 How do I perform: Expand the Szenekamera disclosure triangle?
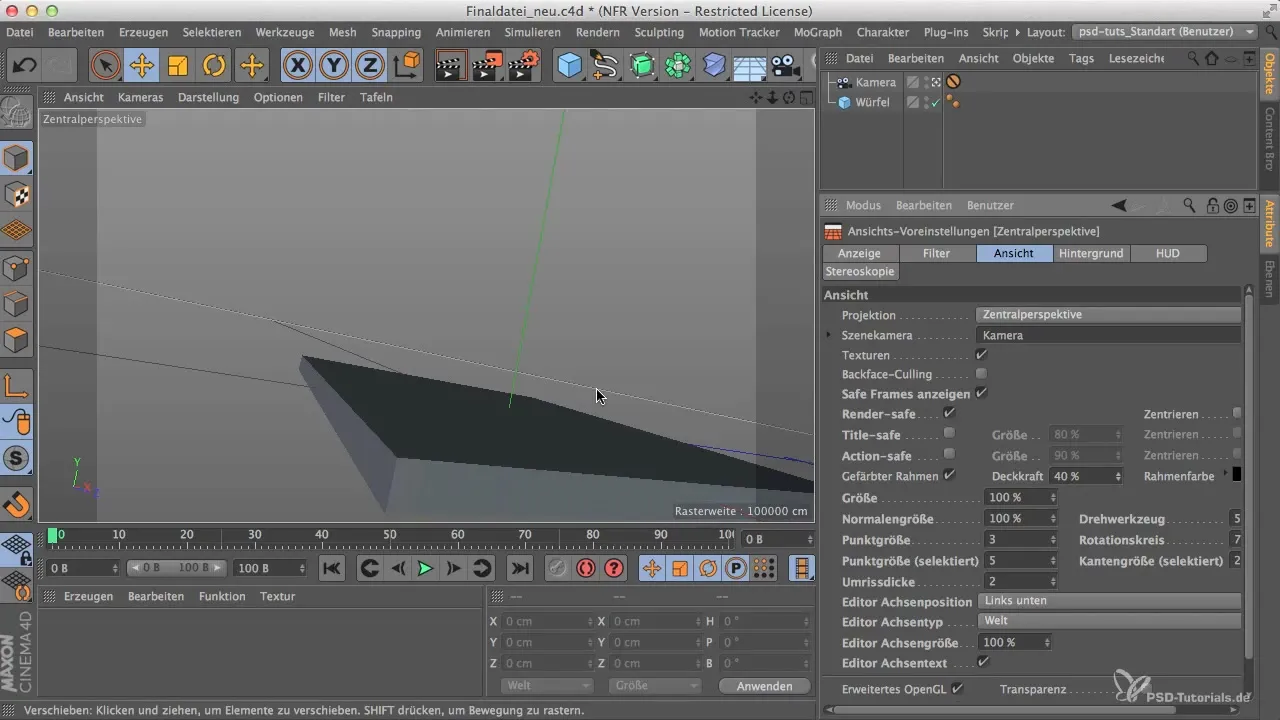tap(829, 335)
